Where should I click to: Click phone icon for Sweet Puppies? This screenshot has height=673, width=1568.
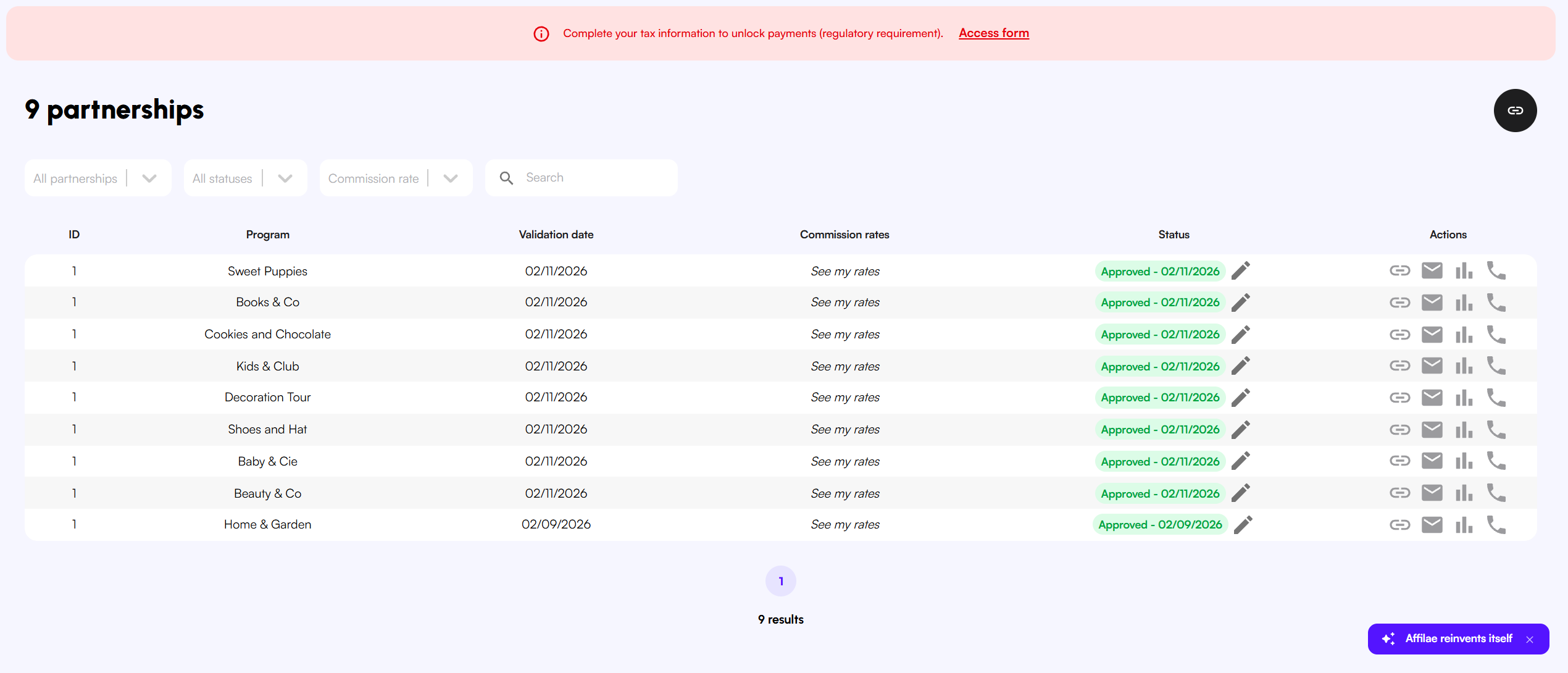1496,270
